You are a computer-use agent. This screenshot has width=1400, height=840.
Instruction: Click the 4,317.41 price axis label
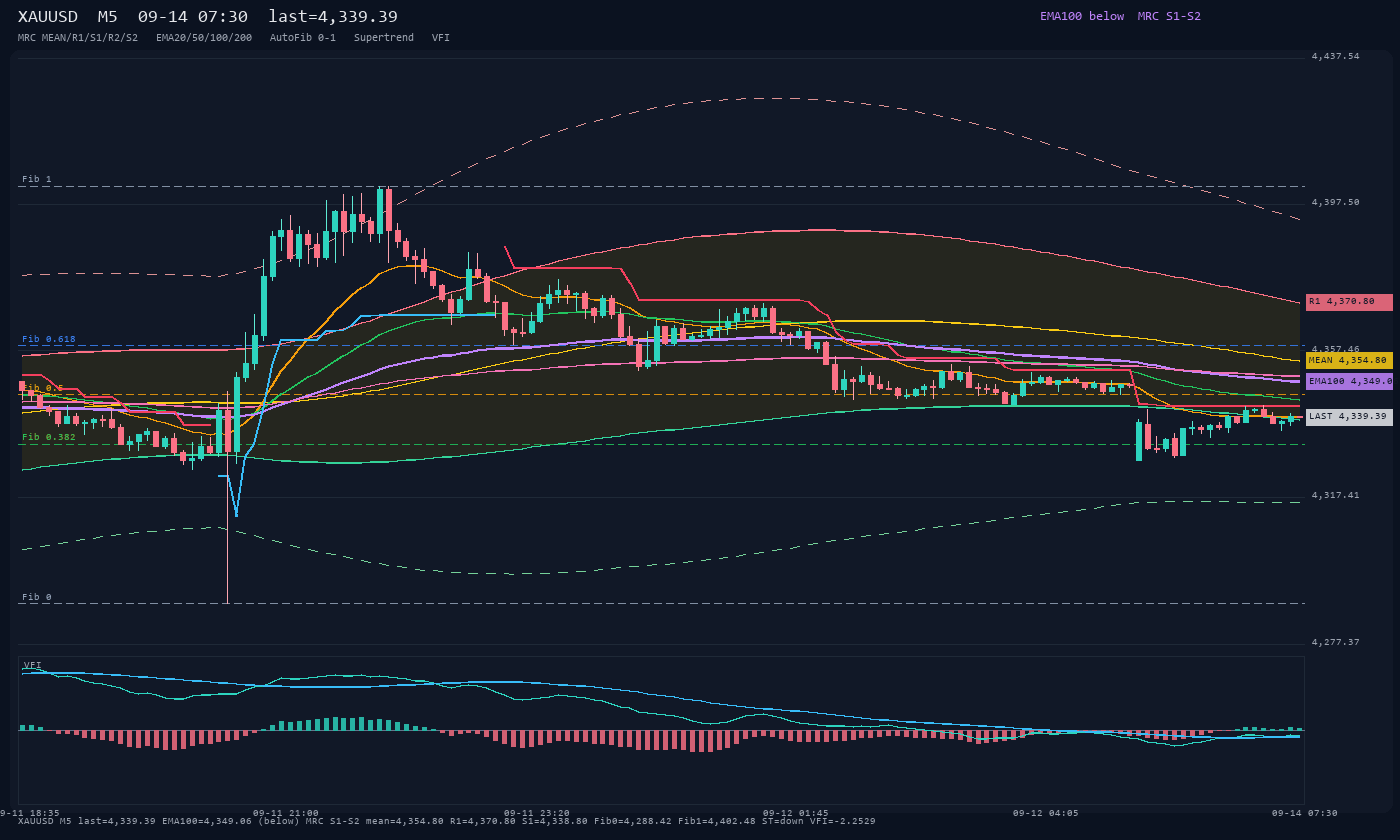point(1335,495)
